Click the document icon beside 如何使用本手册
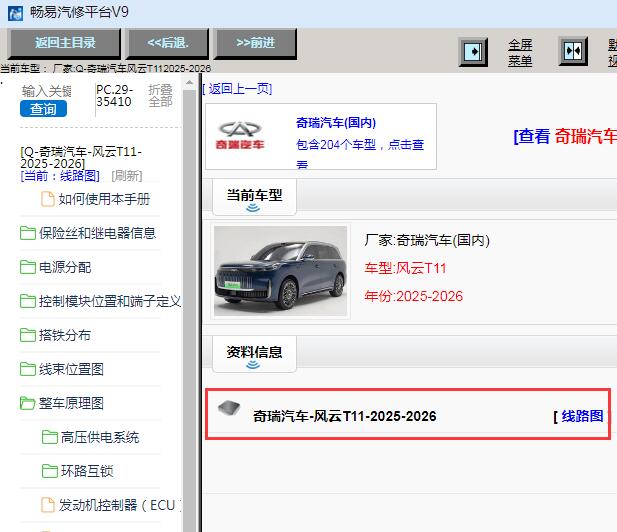This screenshot has height=532, width=617. 48,199
